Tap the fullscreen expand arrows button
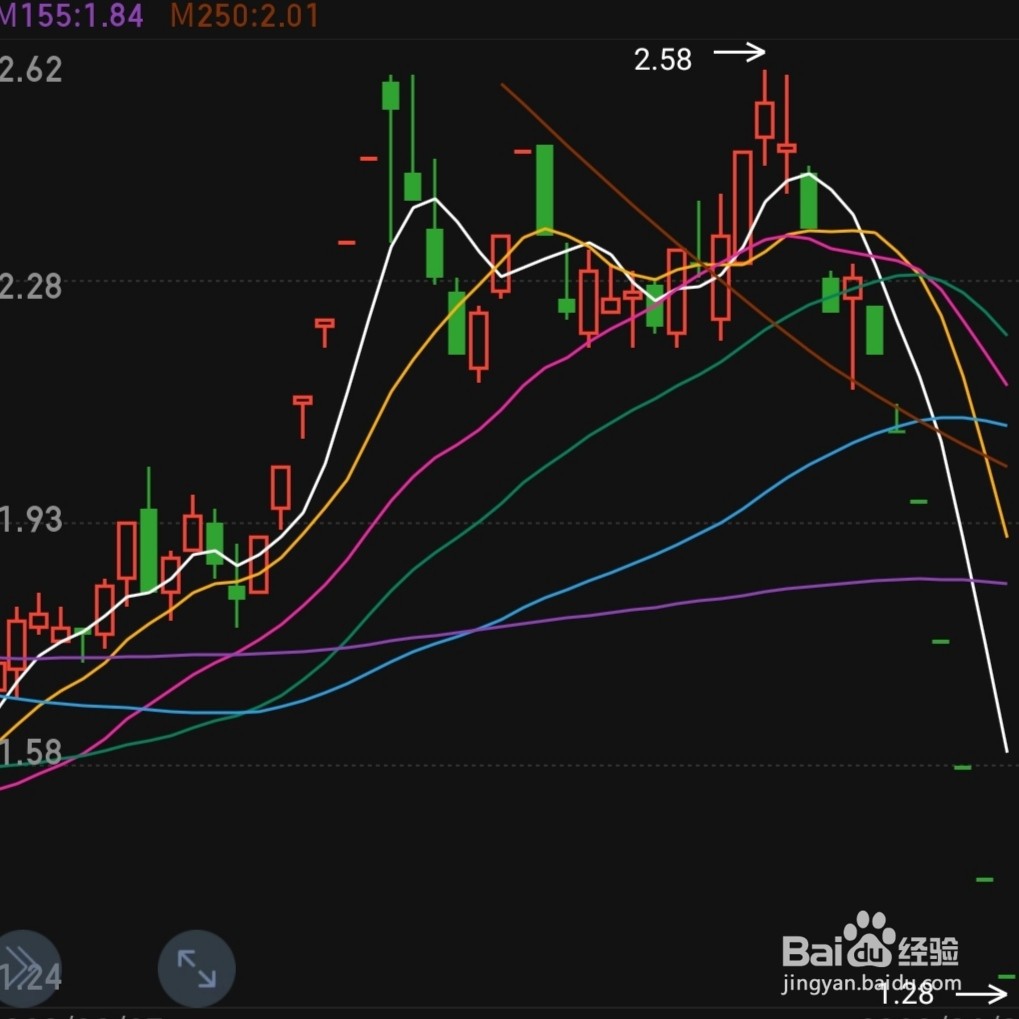 196,969
